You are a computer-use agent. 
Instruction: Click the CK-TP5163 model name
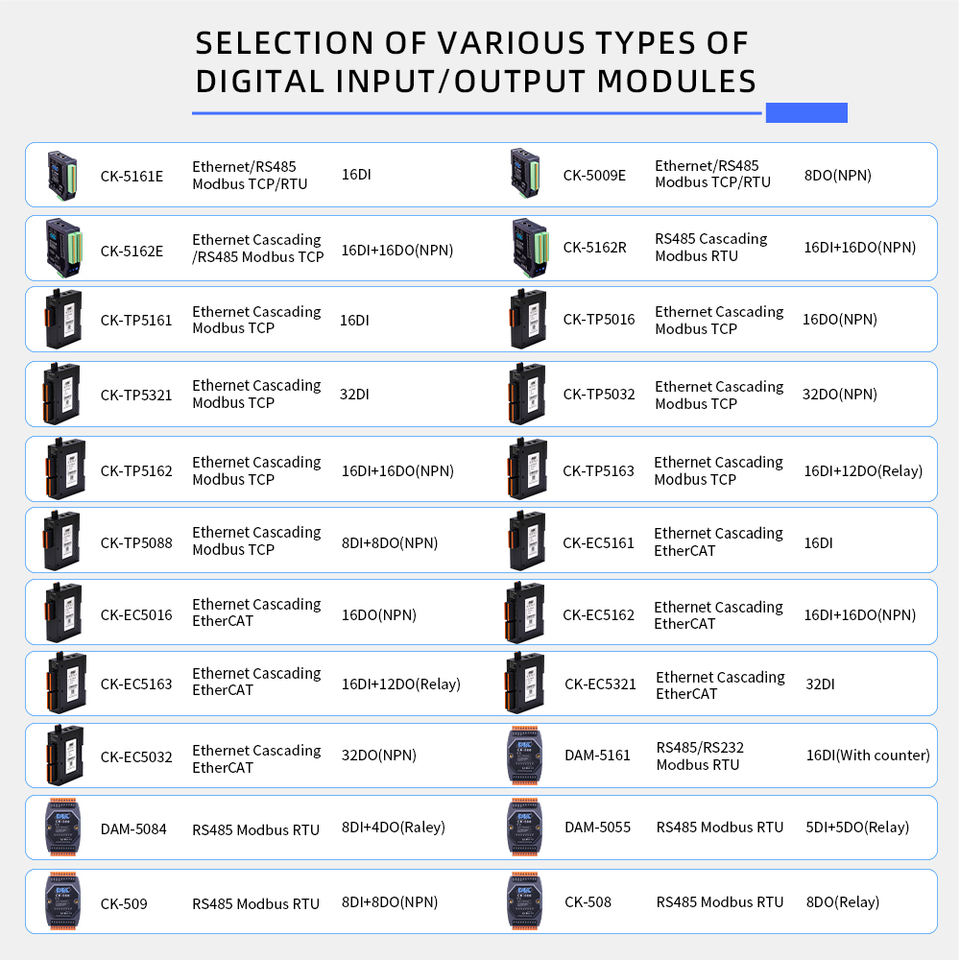pyautogui.click(x=599, y=471)
